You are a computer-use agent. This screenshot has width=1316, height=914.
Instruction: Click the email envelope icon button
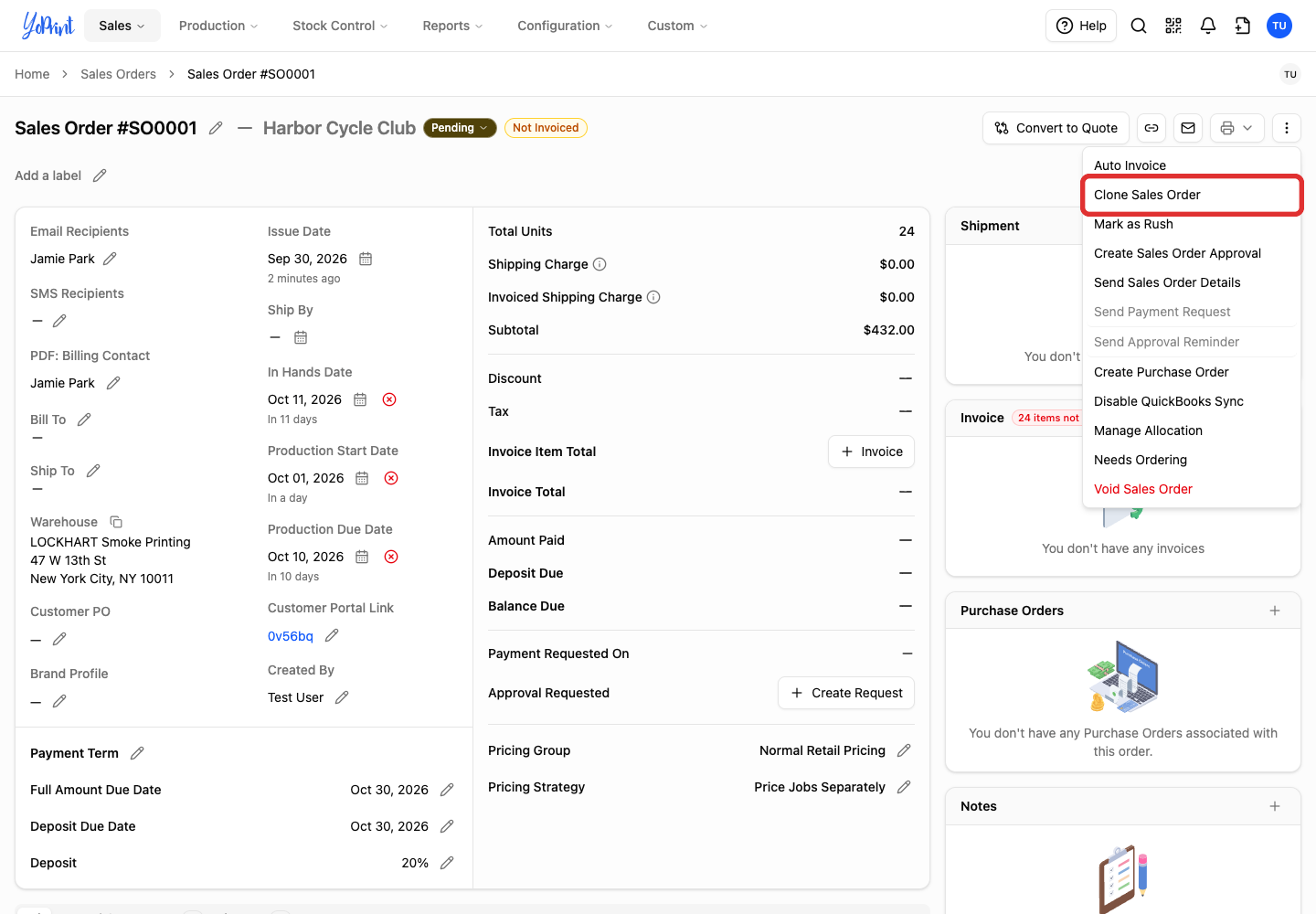[x=1188, y=128]
